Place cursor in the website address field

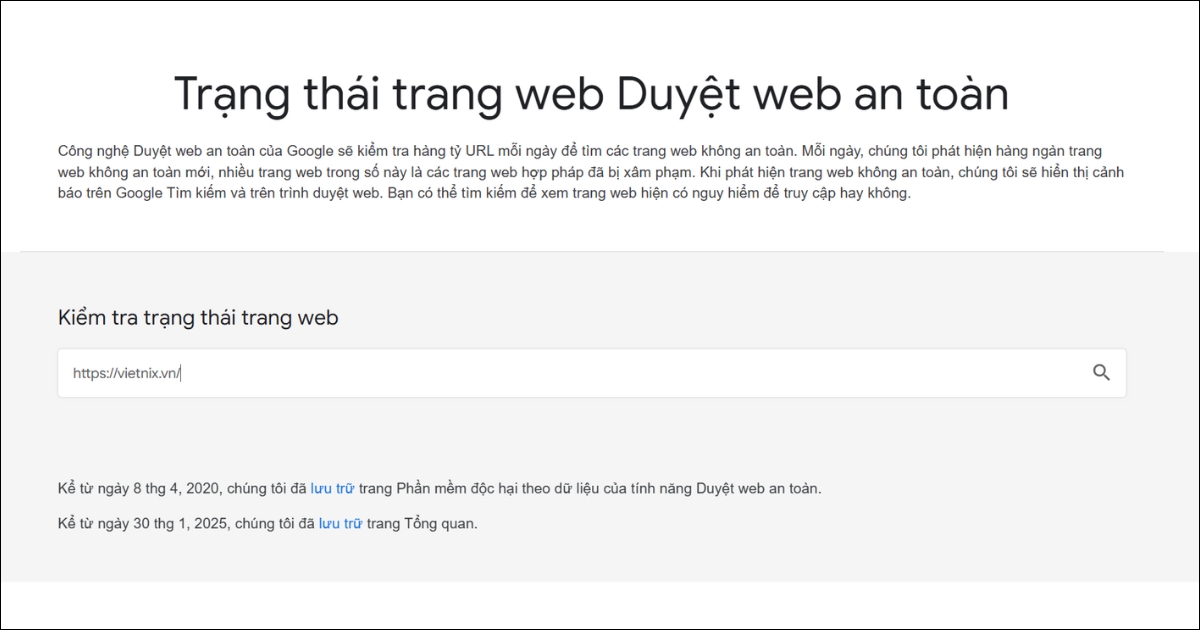(x=400, y=372)
